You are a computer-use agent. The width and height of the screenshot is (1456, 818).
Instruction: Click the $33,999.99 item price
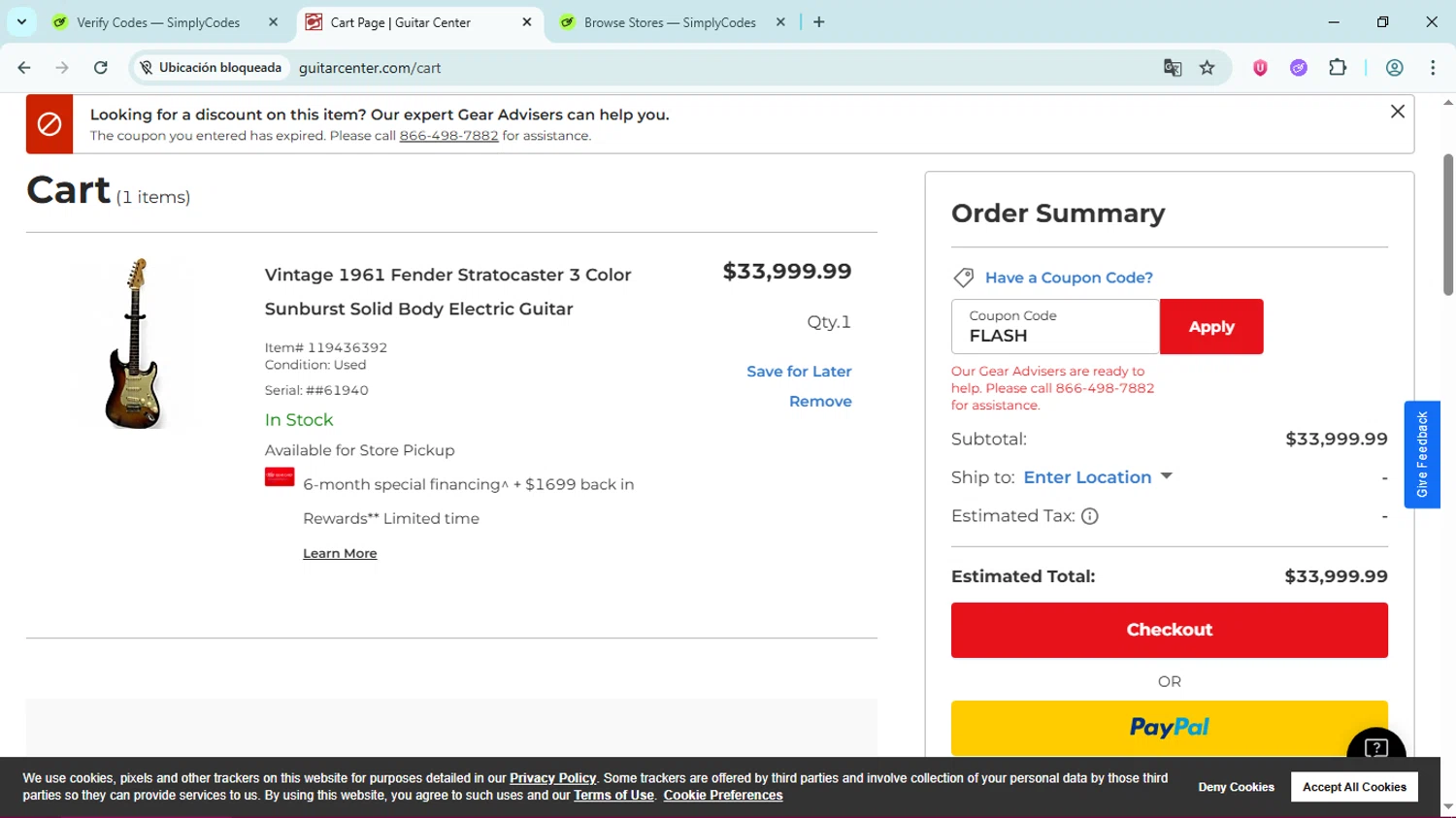tap(787, 272)
